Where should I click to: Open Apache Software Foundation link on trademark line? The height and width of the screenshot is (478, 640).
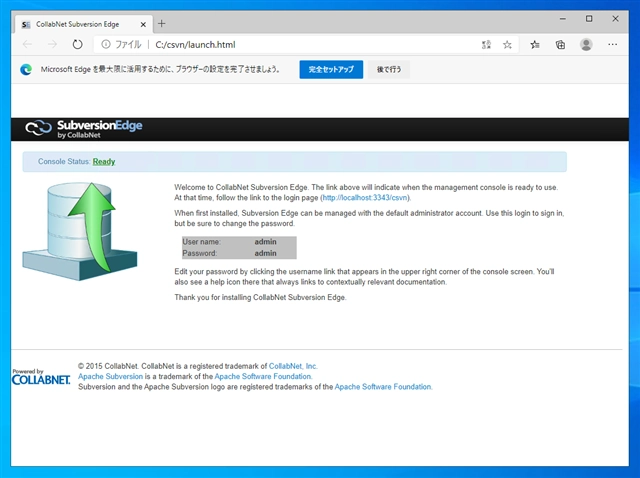(263, 376)
